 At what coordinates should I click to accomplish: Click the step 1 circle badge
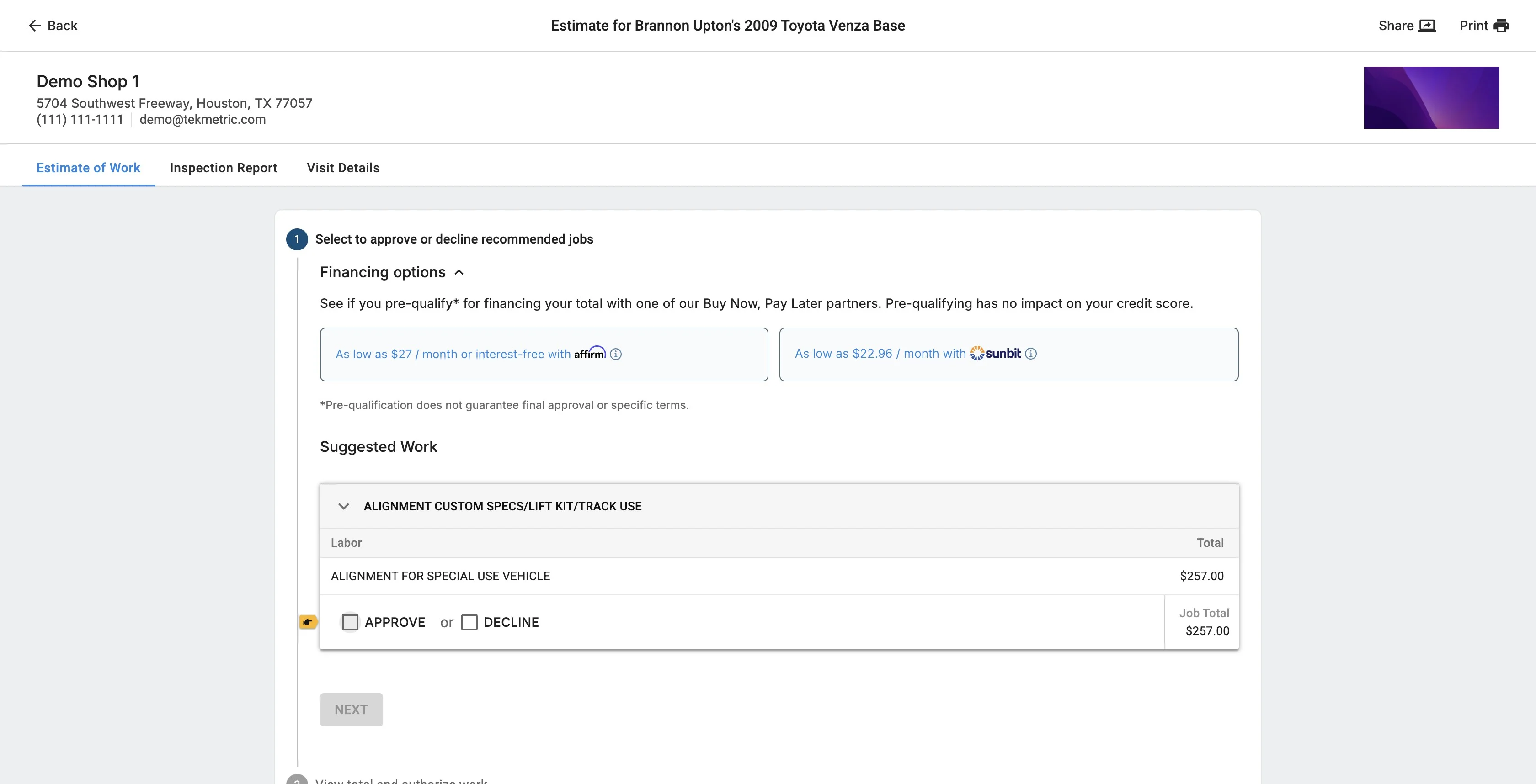tap(297, 239)
